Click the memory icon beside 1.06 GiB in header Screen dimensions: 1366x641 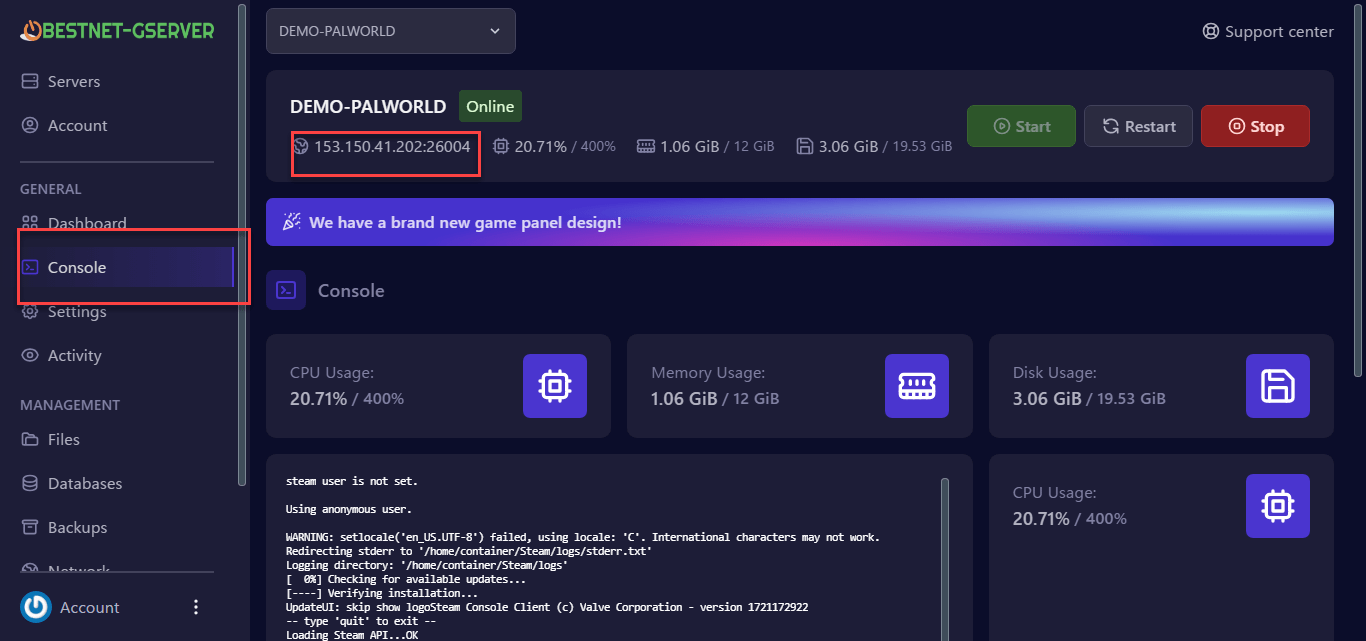point(646,146)
